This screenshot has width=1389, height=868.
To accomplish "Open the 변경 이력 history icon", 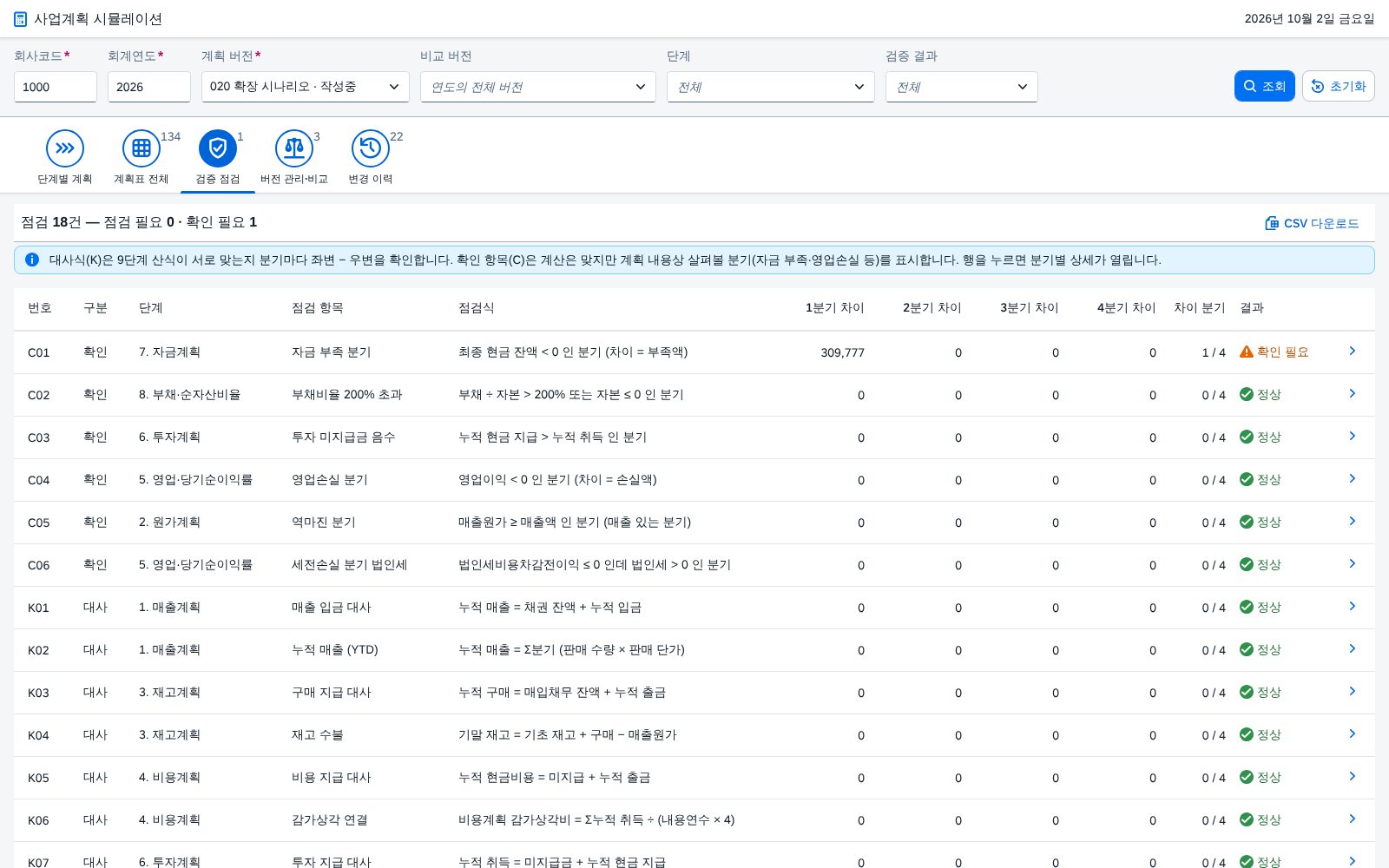I will 371,148.
